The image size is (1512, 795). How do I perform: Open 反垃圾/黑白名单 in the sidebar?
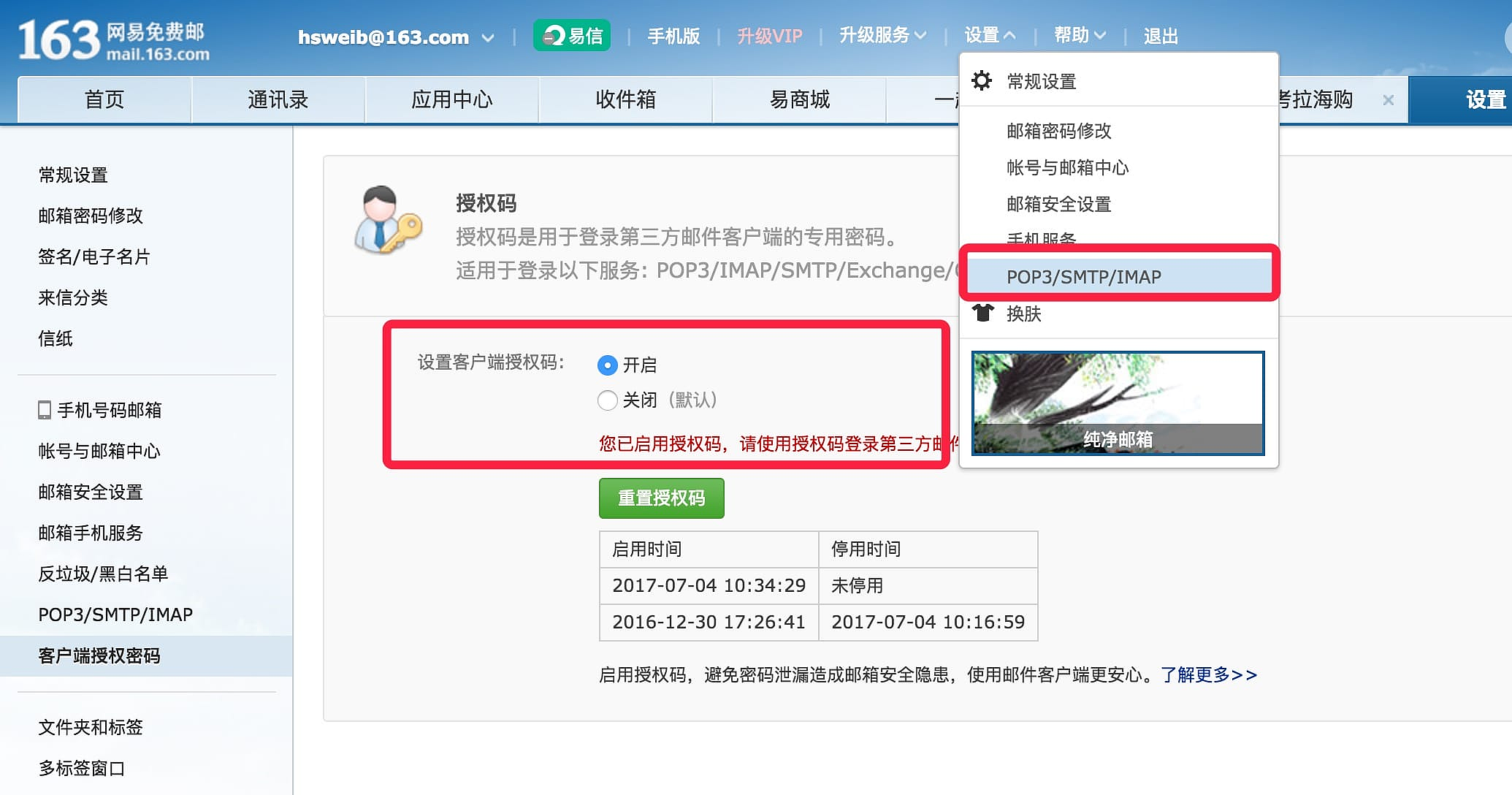[x=103, y=574]
